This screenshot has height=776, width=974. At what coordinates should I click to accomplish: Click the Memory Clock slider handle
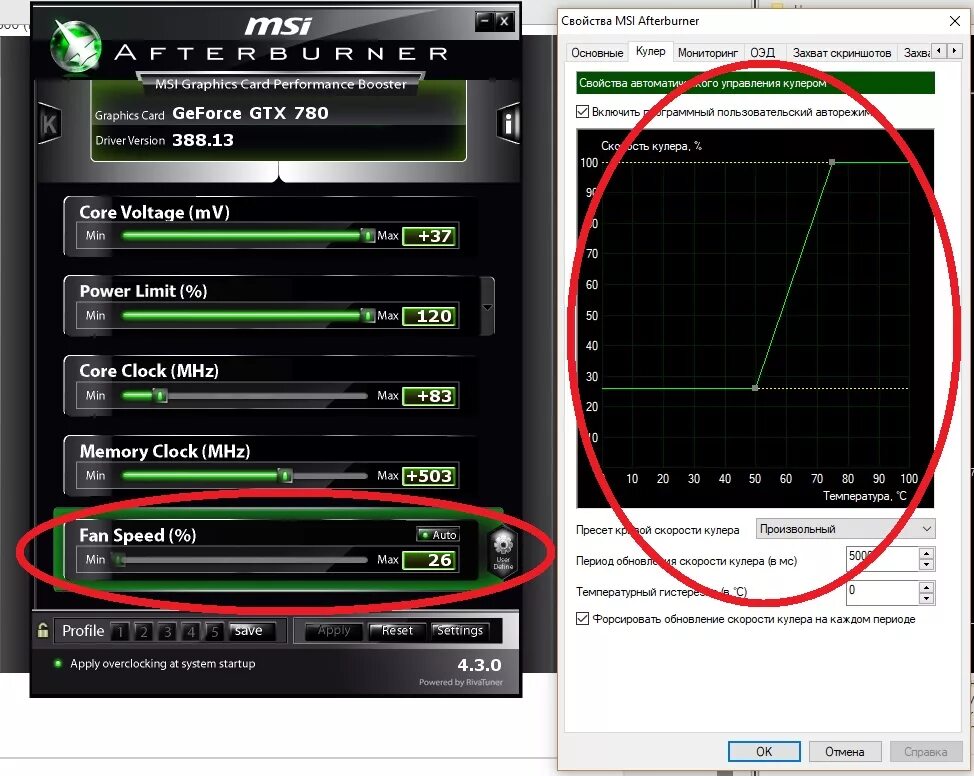285,476
